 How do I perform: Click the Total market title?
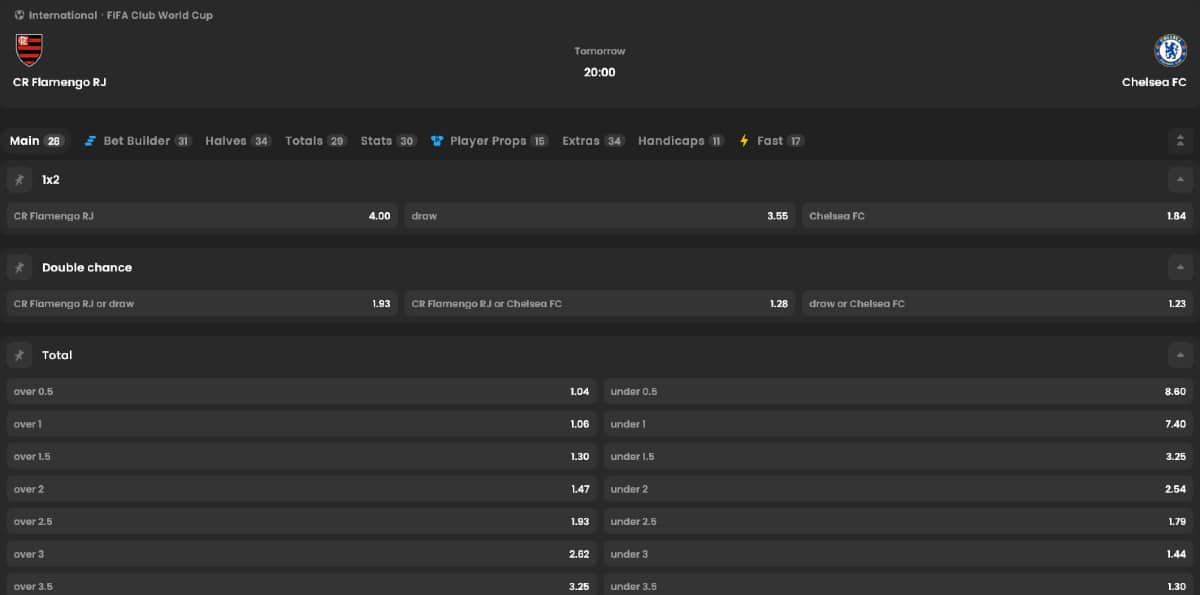57,356
